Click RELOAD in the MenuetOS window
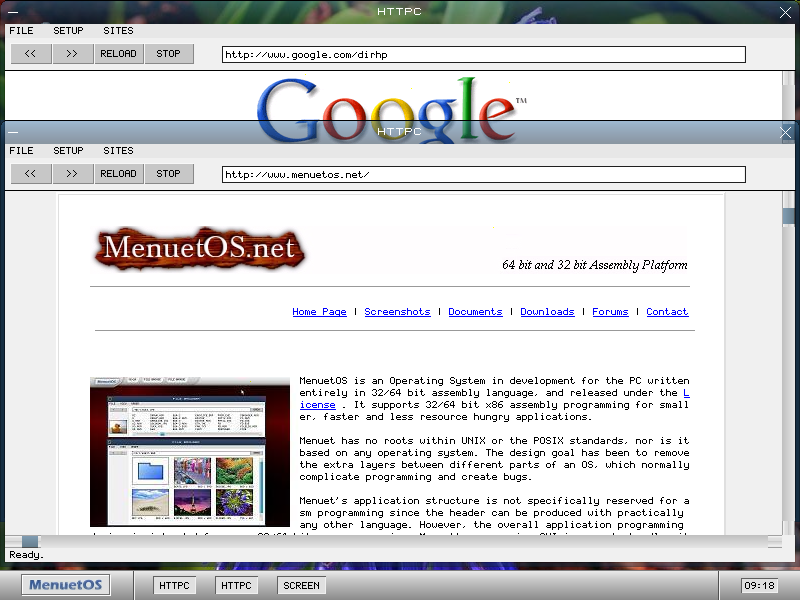This screenshot has width=800, height=600. (x=118, y=173)
